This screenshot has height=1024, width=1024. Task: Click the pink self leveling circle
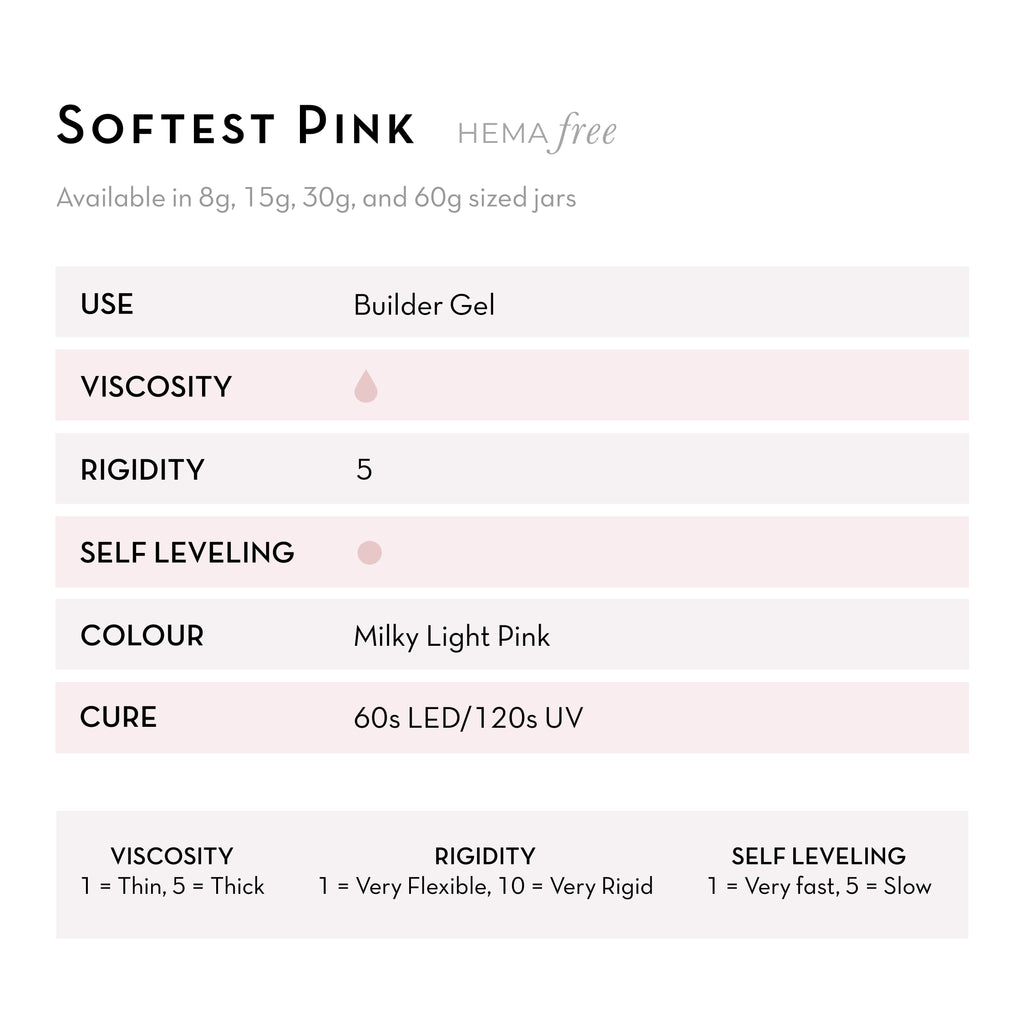[369, 552]
